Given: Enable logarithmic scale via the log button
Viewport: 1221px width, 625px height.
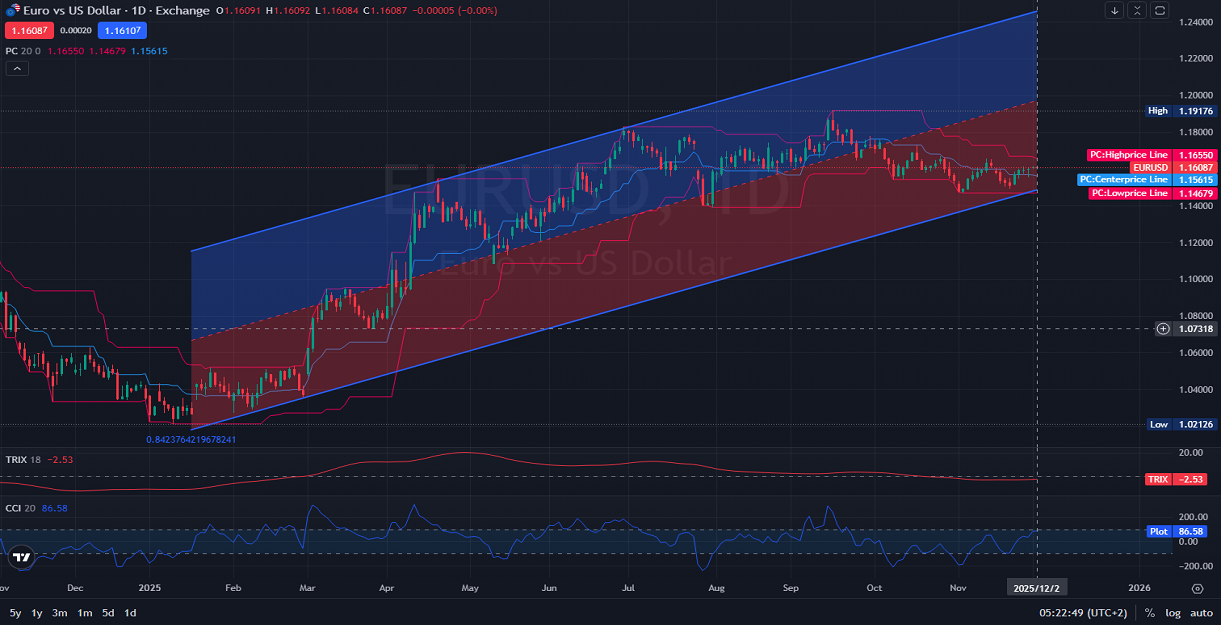Looking at the screenshot, I should click(x=1172, y=613).
